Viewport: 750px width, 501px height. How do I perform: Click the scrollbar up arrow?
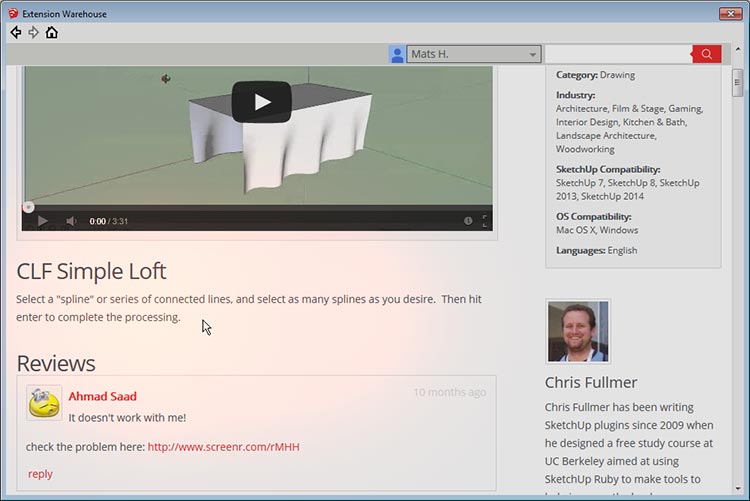pos(737,49)
